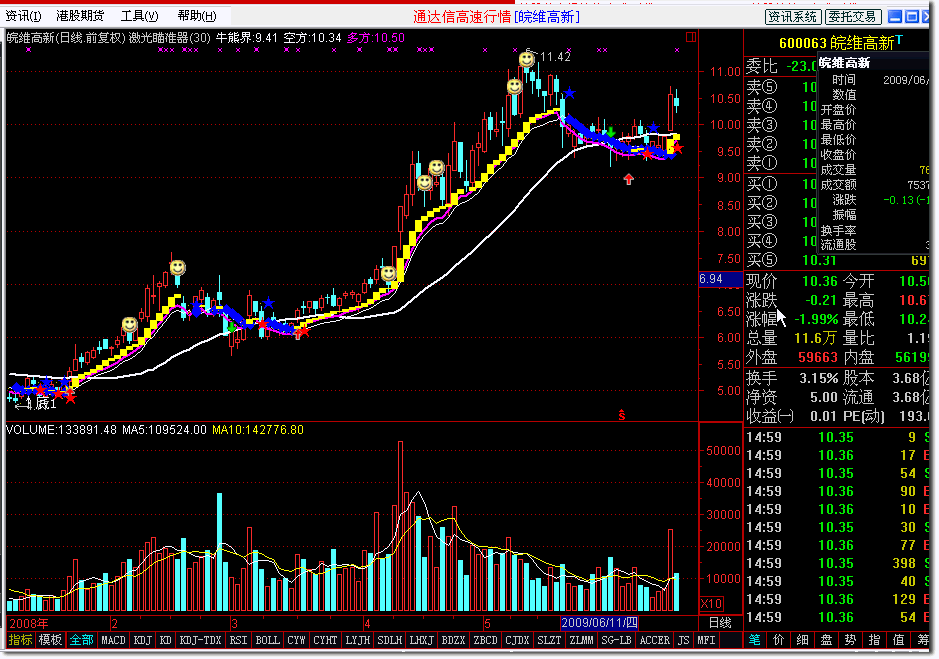Click the VOLUME:133891.48 label

point(61,430)
